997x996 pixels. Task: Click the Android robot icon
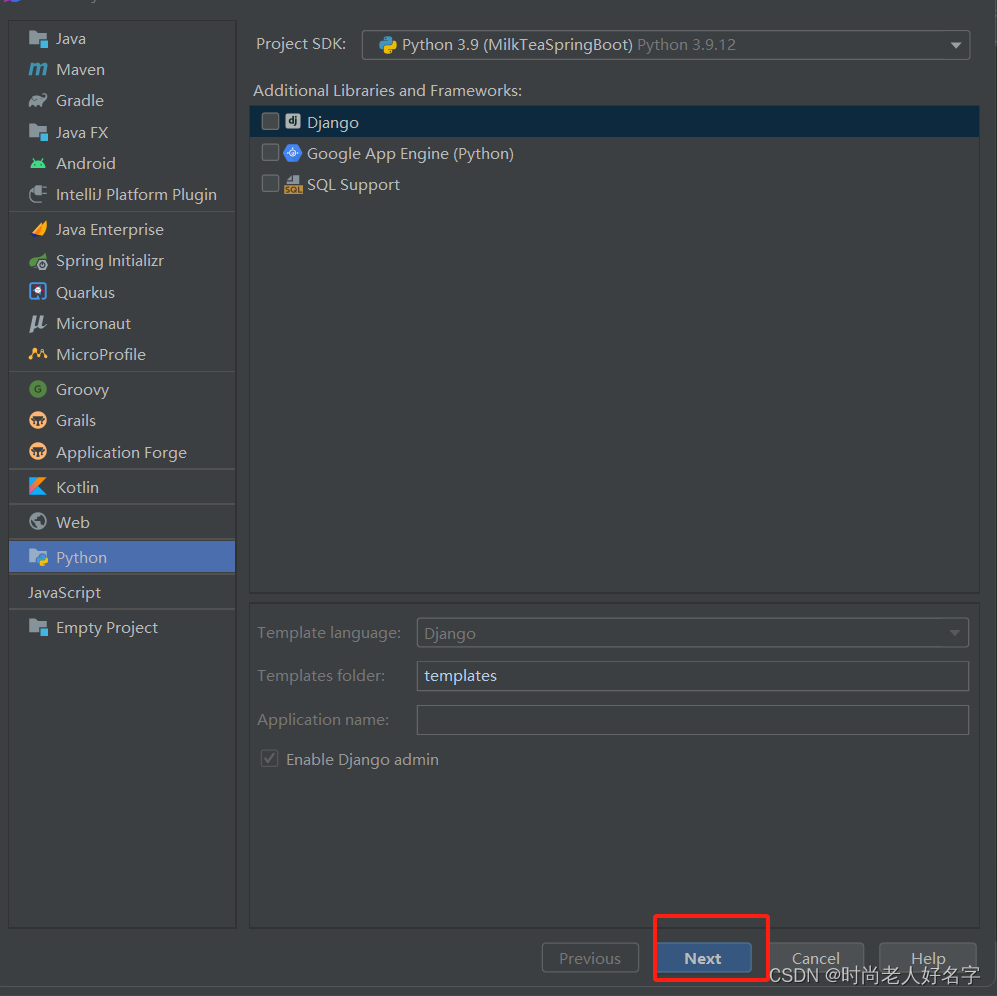pos(38,163)
